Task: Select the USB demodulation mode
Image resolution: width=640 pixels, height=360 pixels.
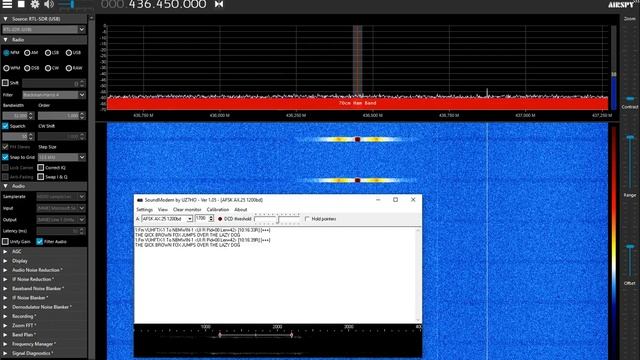Action: 69,53
